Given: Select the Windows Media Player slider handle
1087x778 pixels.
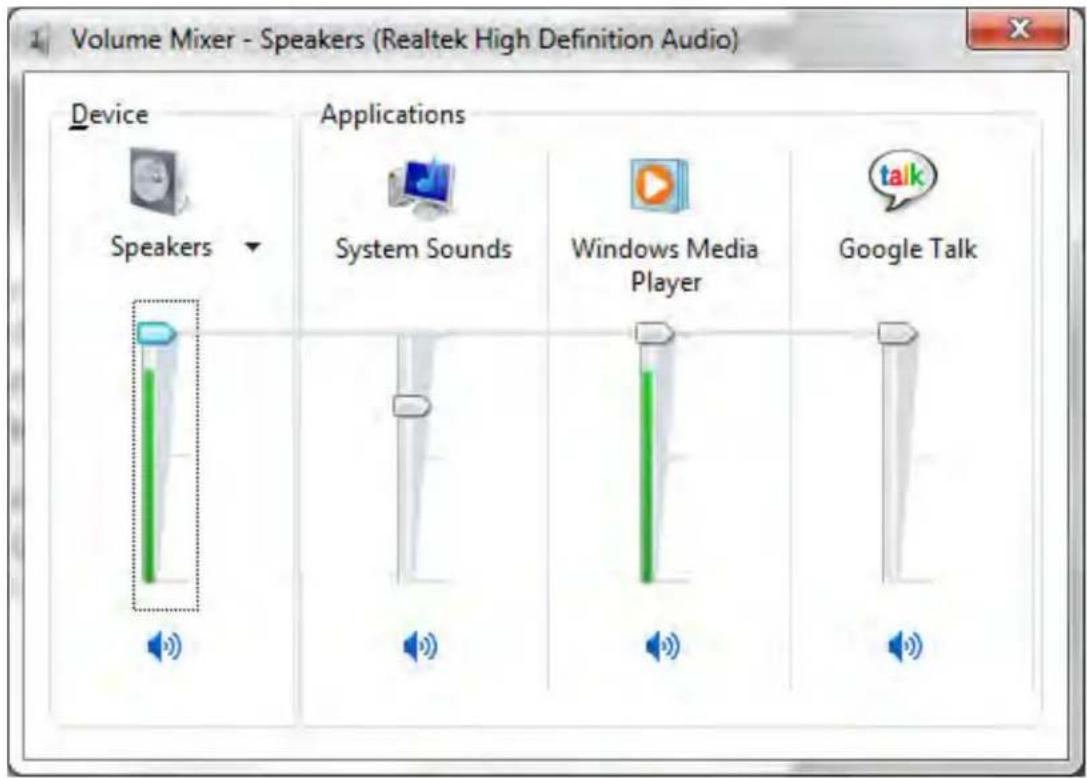Looking at the screenshot, I should pyautogui.click(x=654, y=333).
